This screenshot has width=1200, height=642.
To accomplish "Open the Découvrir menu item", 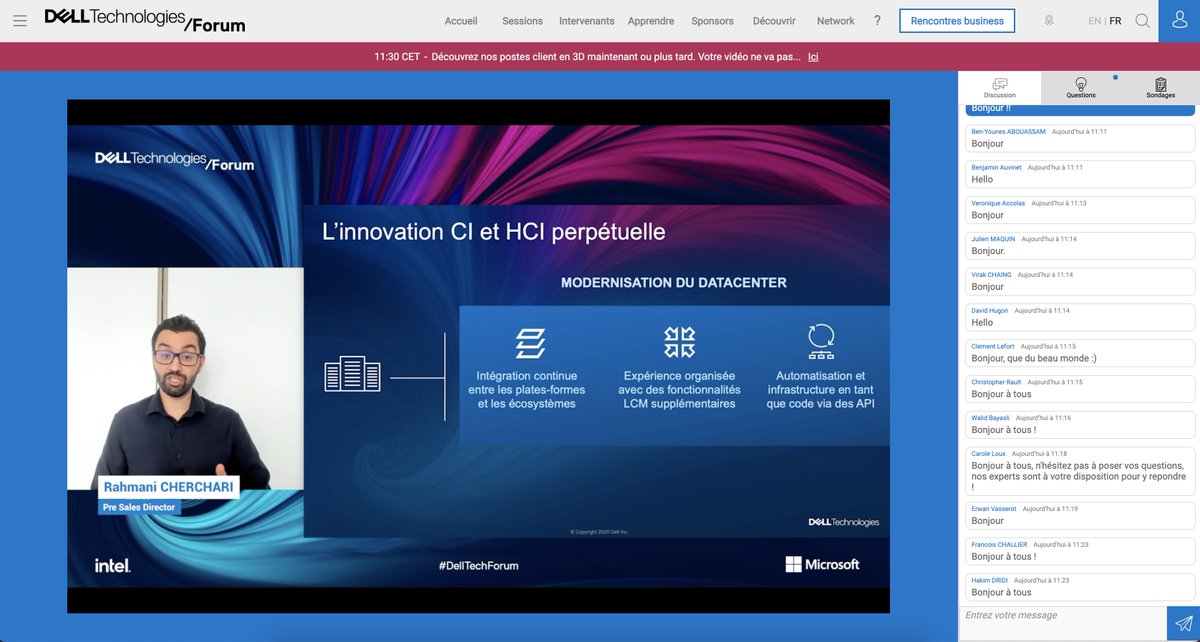I will pos(774,20).
